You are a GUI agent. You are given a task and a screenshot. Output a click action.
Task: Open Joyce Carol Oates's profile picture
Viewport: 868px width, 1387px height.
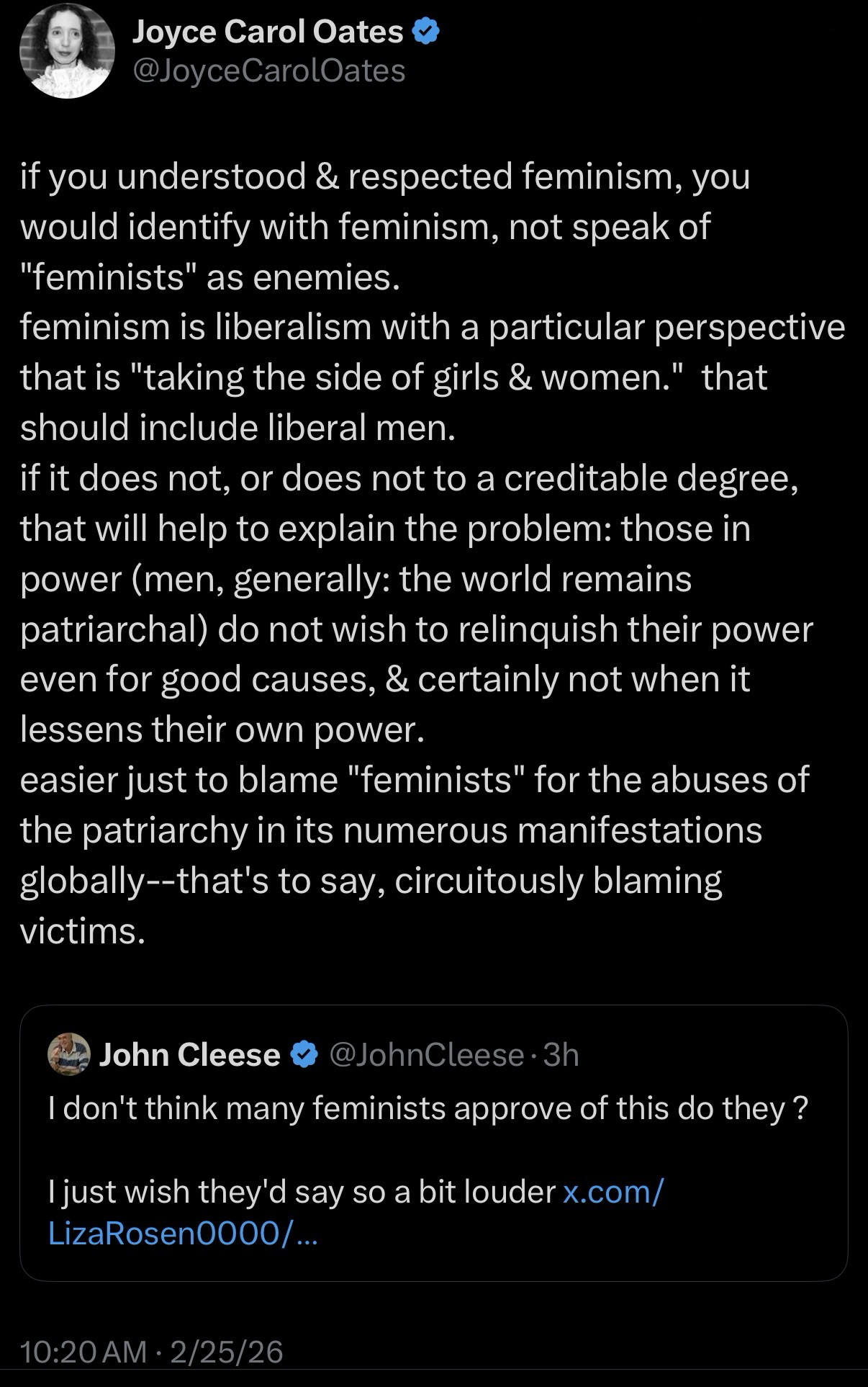click(x=67, y=51)
